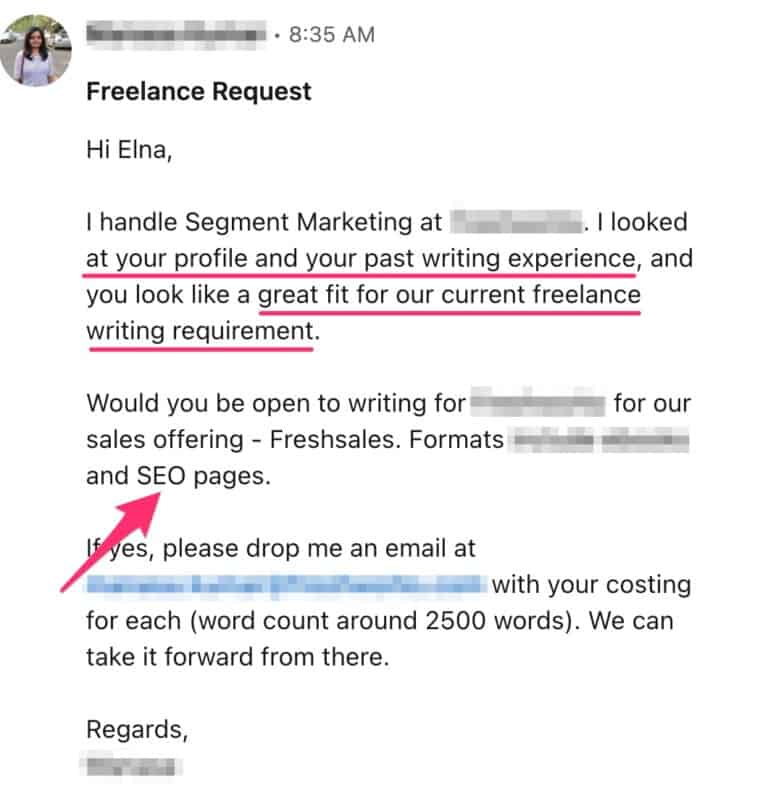Click the "Regards," sign-off
The image size is (768, 793).
pos(137,729)
